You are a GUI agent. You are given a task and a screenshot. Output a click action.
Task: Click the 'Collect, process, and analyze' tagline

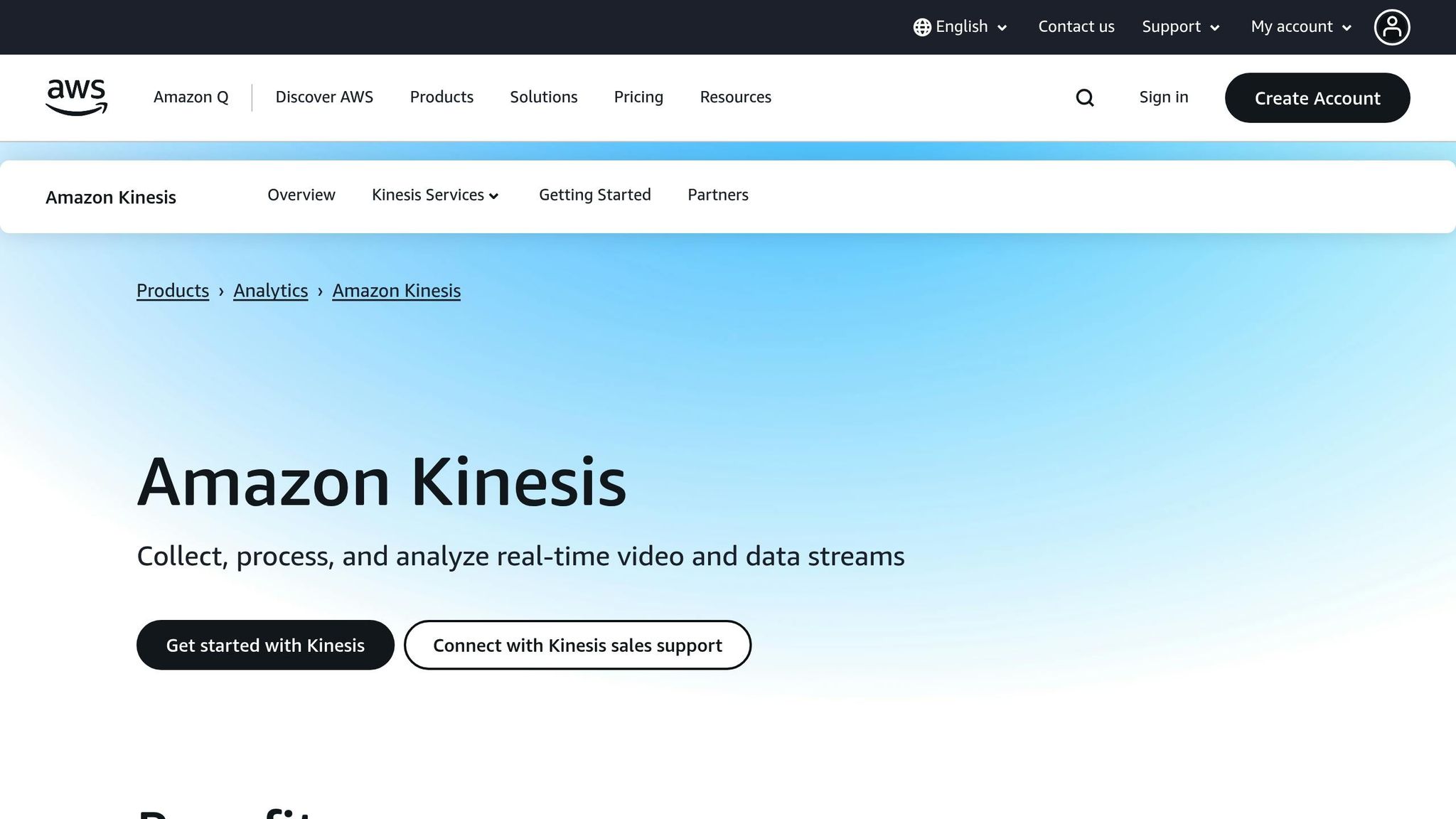(520, 556)
